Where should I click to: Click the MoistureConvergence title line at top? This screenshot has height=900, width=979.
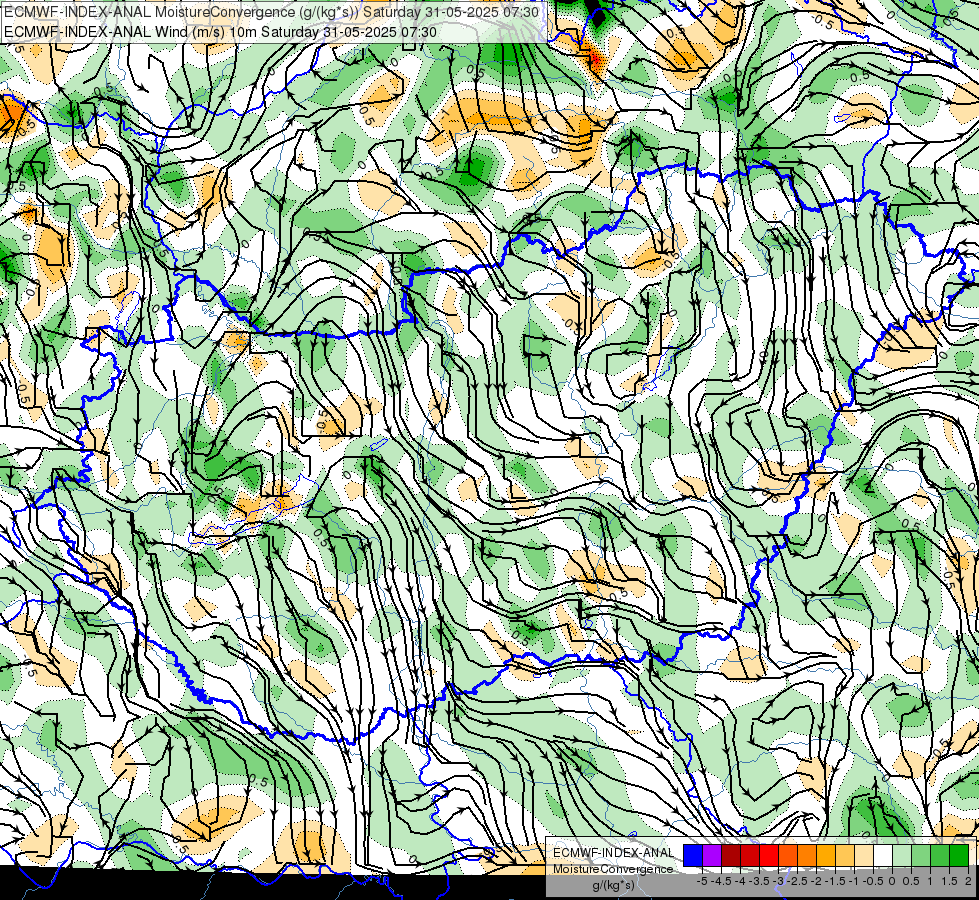(x=272, y=12)
